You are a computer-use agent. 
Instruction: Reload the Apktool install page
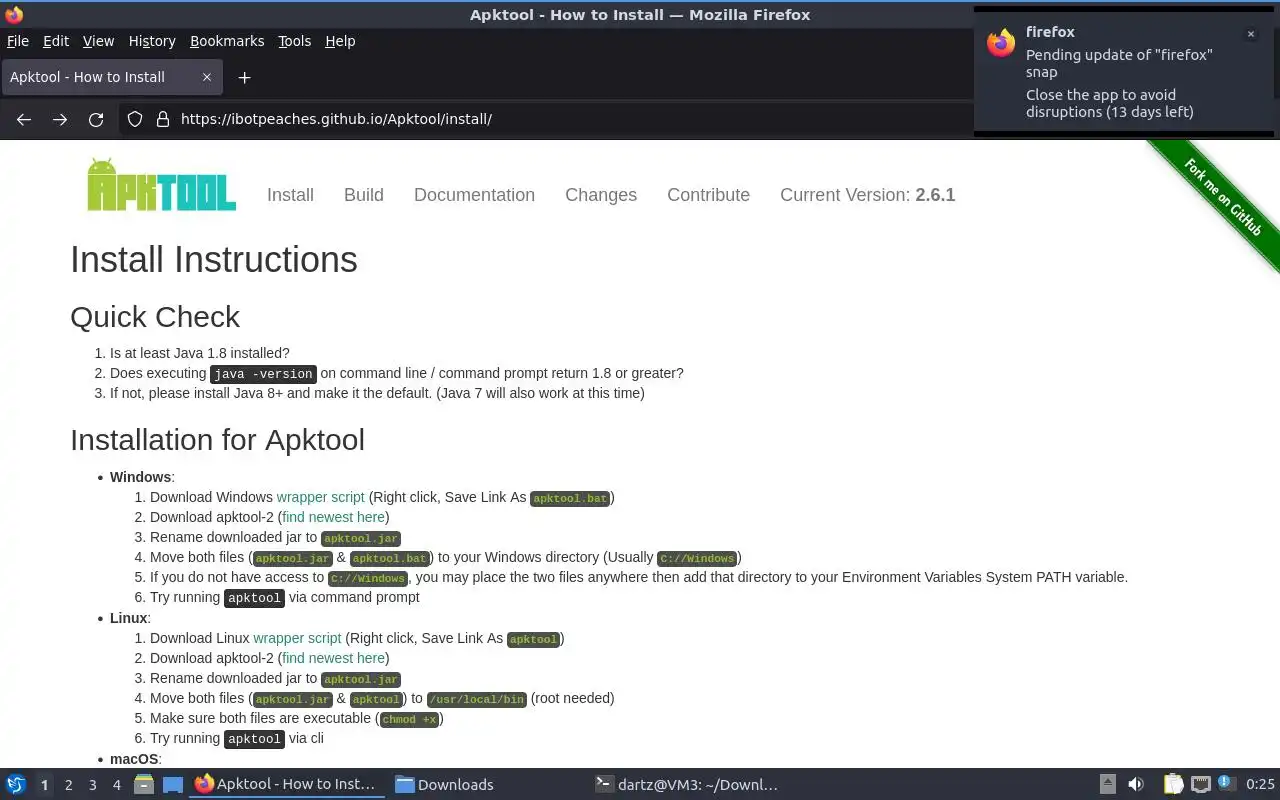coord(96,119)
